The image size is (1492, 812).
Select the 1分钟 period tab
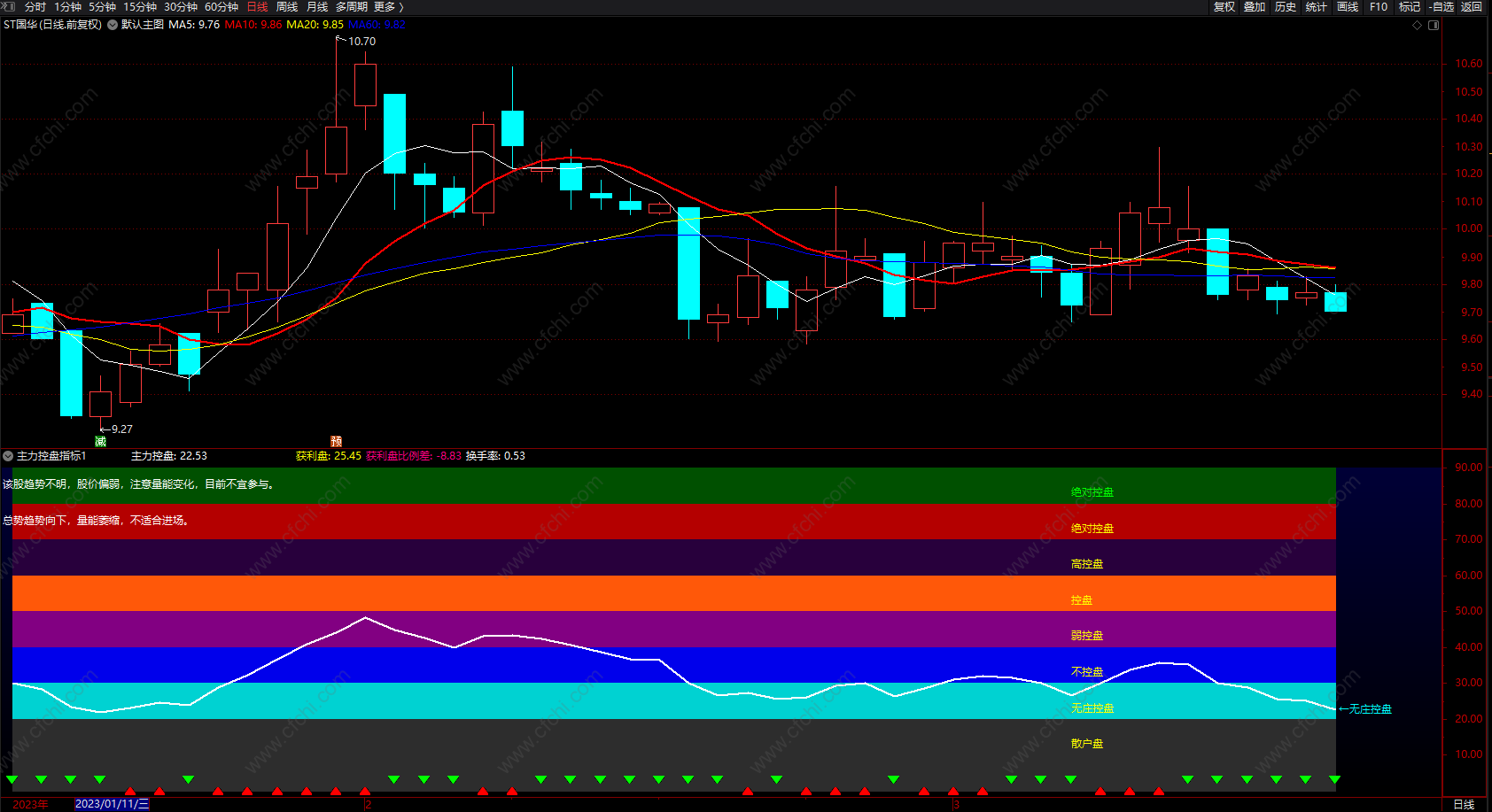pos(68,7)
